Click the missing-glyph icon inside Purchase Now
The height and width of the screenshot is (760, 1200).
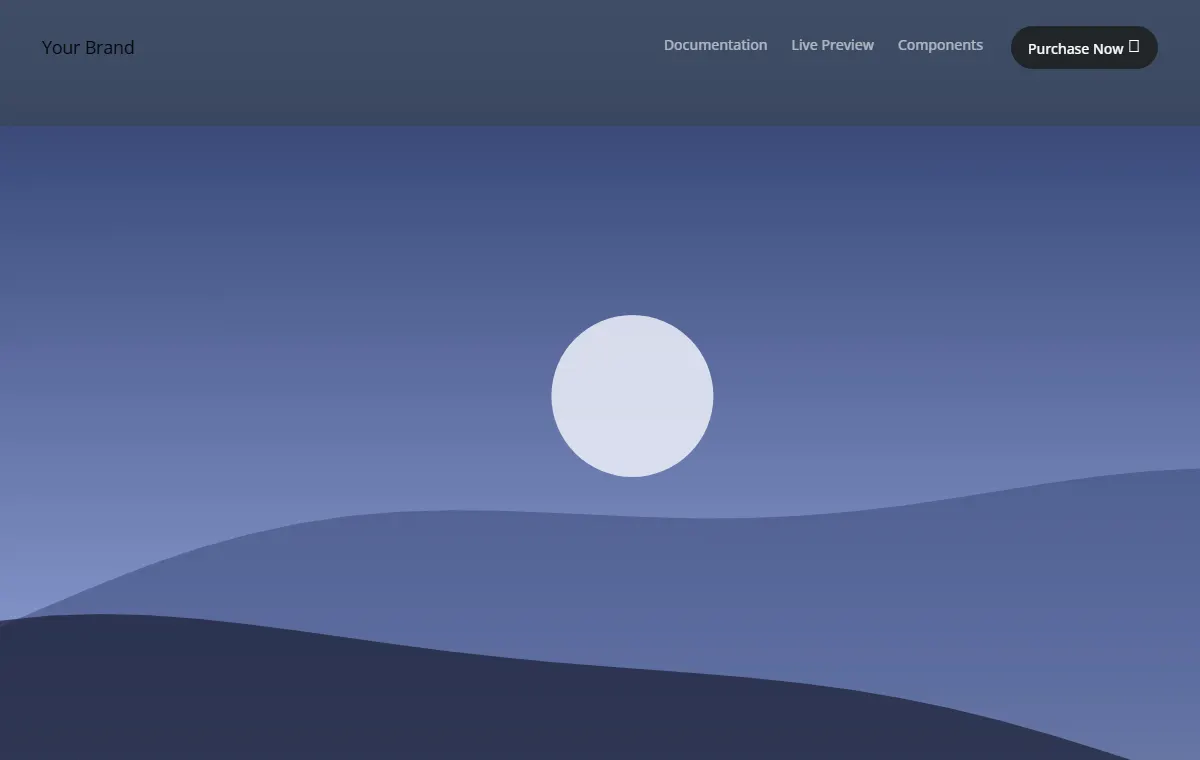click(1134, 46)
